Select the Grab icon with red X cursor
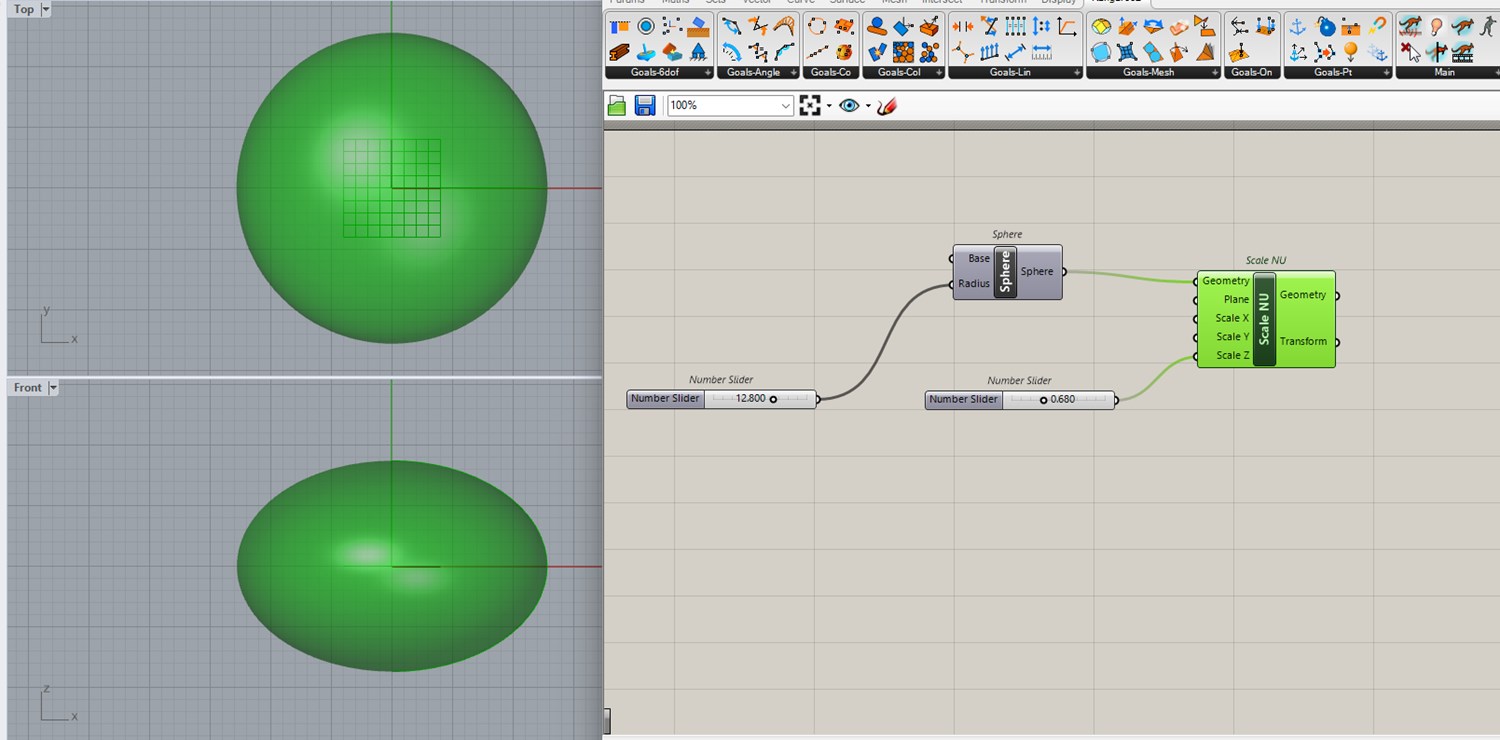The image size is (1500, 740). [1411, 52]
